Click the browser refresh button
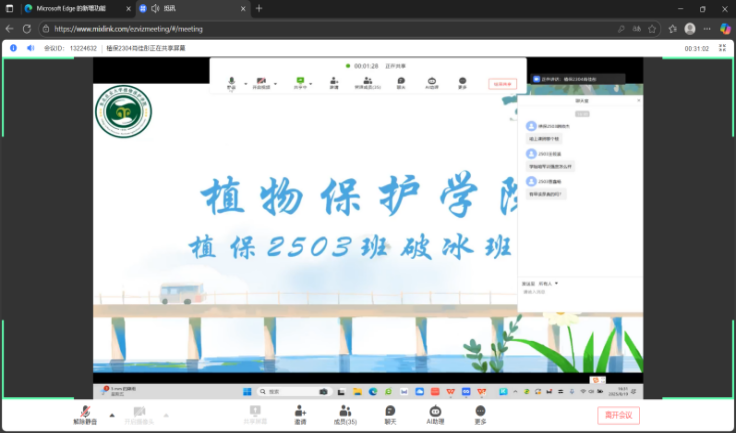 click(26, 29)
